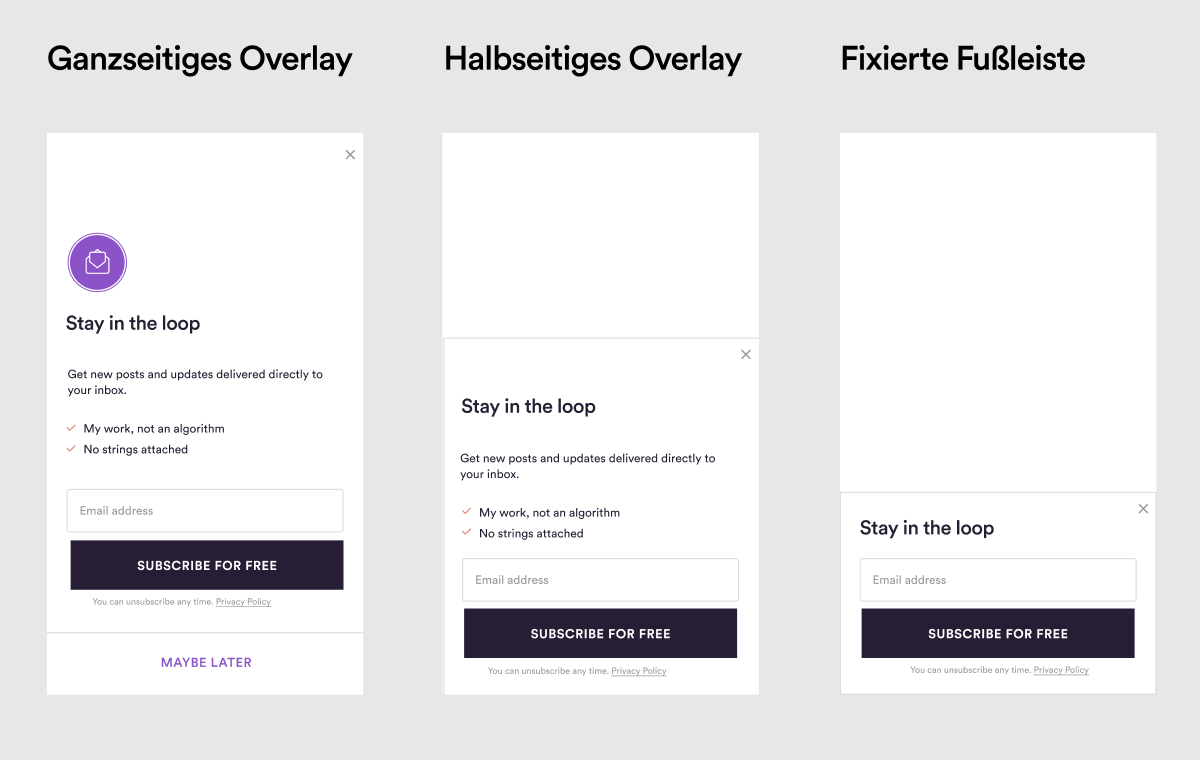Click the checkmark beside "My work, not an algorithm" in Halbseitiges Overlay
This screenshot has width=1200, height=760.
[466, 512]
